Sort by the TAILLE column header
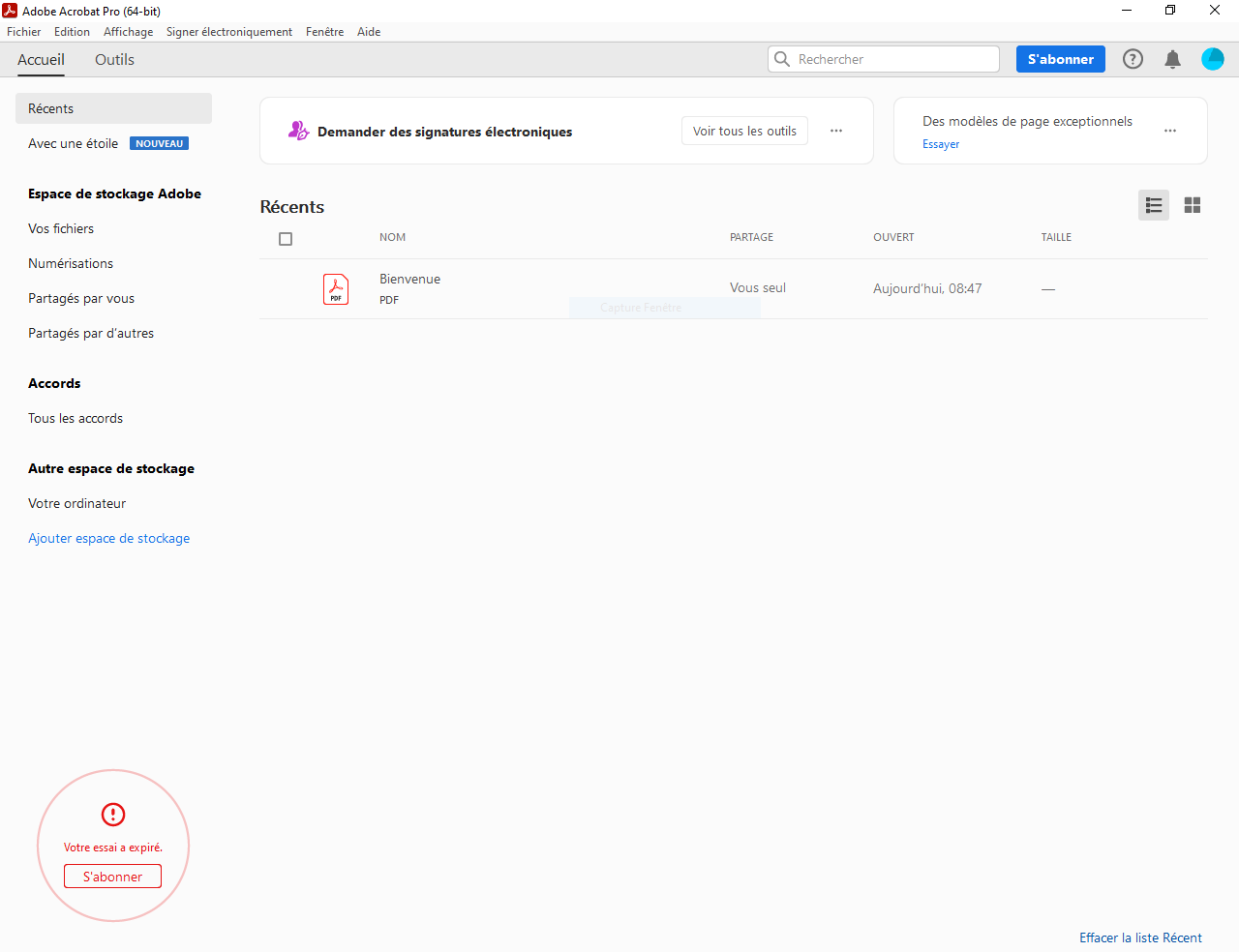 (x=1056, y=237)
